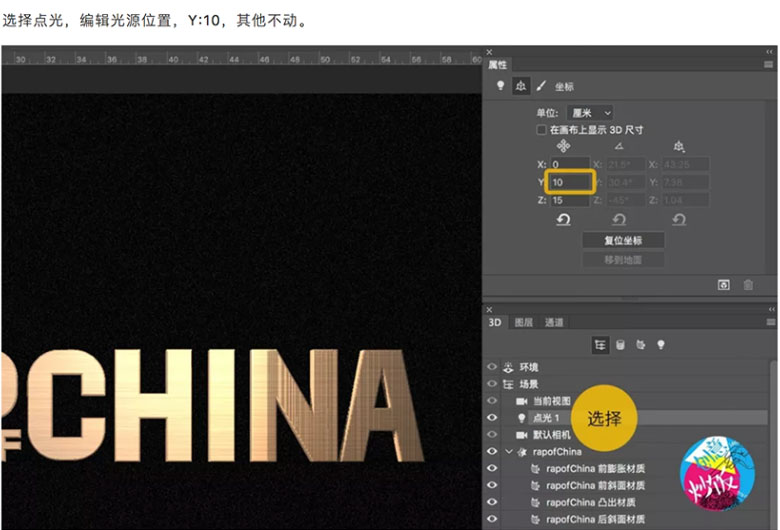Click the environment icon beside 环境
The width and height of the screenshot is (780, 530).
point(508,367)
